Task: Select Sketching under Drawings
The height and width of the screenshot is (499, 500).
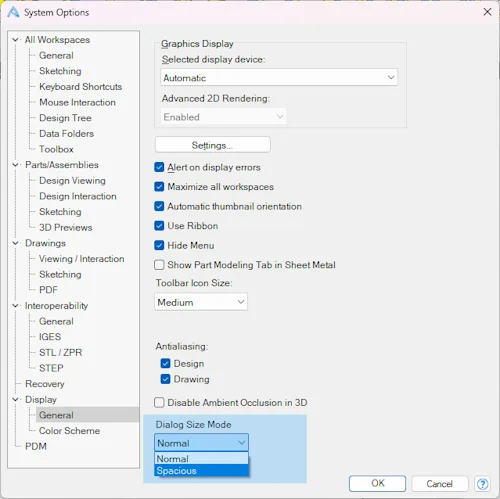Action: click(60, 274)
